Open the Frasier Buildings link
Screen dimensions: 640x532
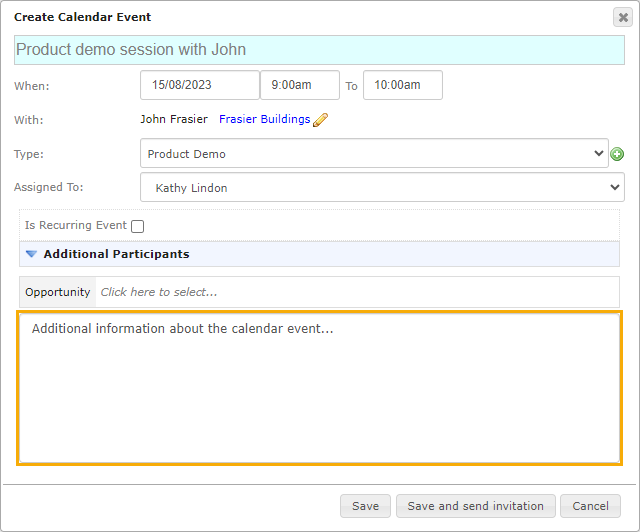pyautogui.click(x=264, y=119)
